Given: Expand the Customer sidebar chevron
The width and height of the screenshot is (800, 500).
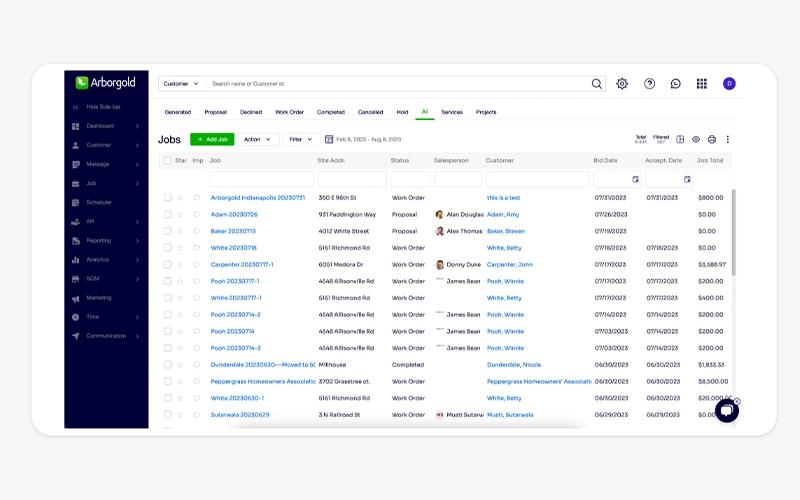Looking at the screenshot, I should pyautogui.click(x=137, y=145).
